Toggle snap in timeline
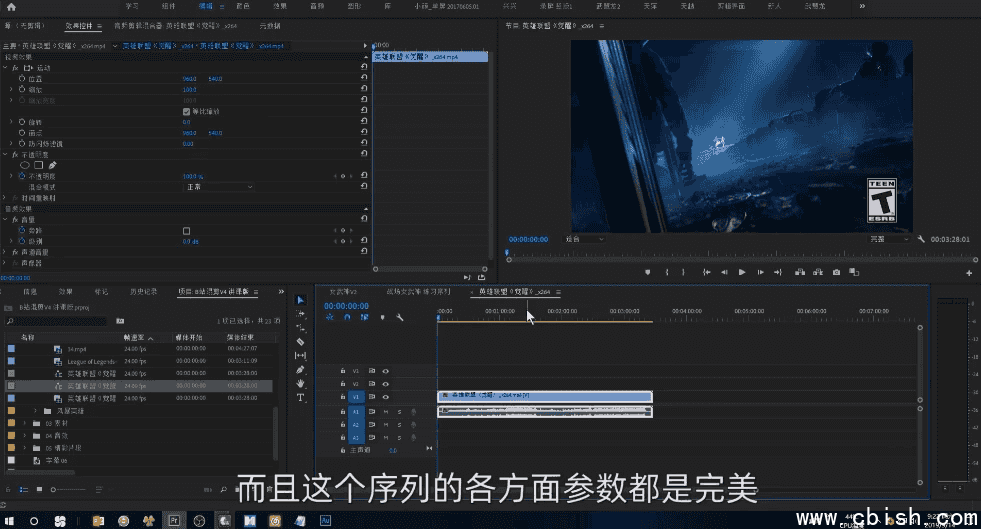Image resolution: width=981 pixels, height=529 pixels. (347, 318)
